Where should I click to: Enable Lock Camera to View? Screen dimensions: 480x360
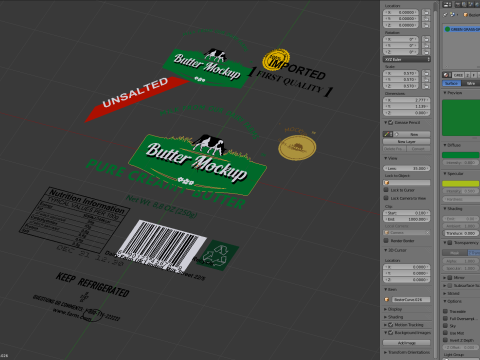point(386,198)
